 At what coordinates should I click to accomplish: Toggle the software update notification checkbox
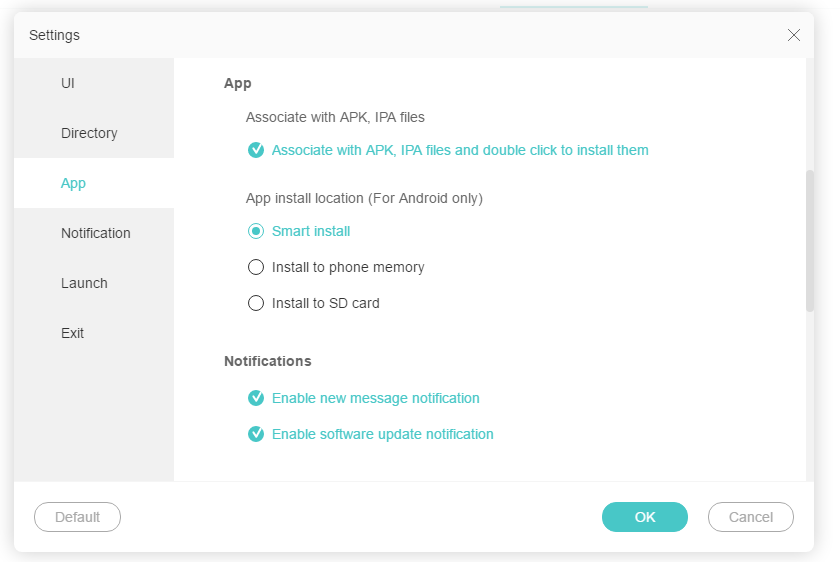click(x=256, y=434)
